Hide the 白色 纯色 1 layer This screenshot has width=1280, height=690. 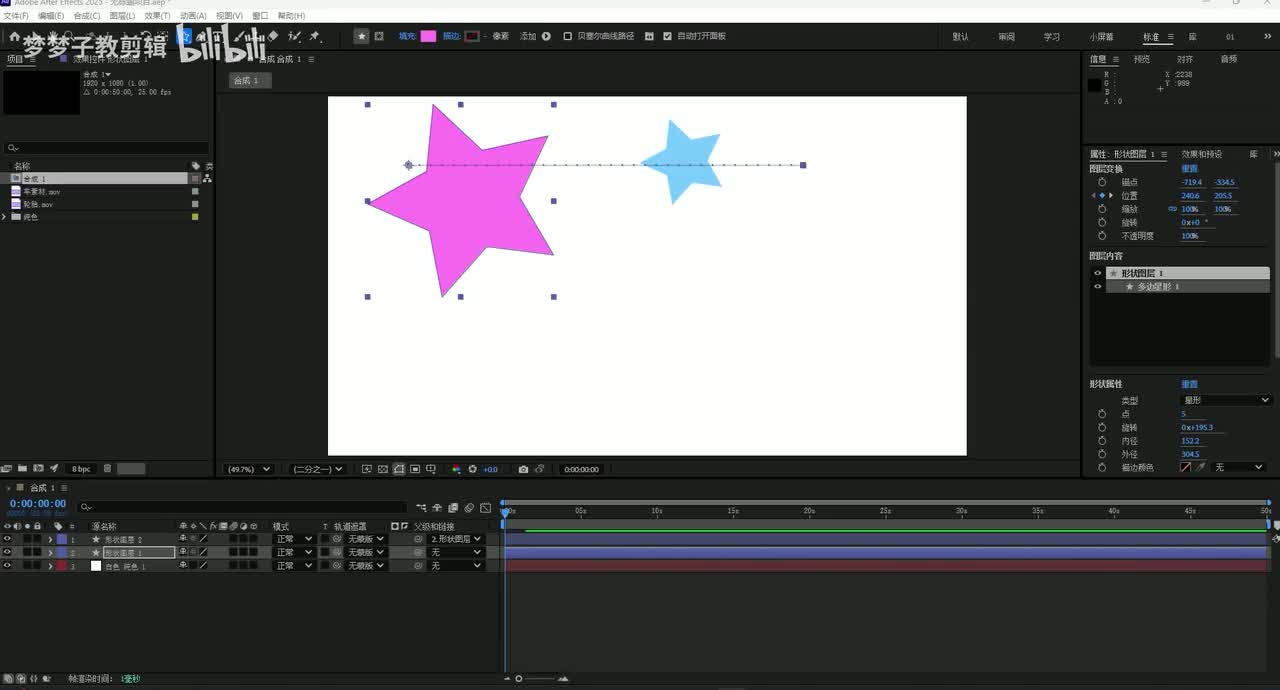(x=7, y=566)
